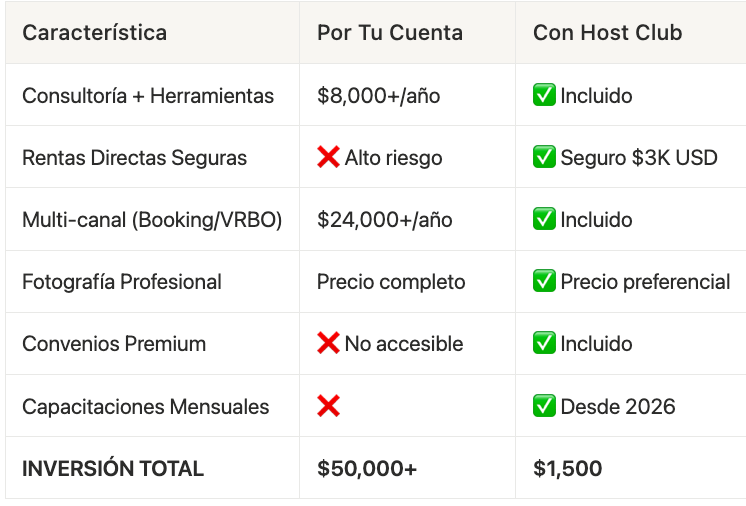The height and width of the screenshot is (506, 746).
Task: Click green checkmark in Convenios Premium row
Action: [x=544, y=344]
